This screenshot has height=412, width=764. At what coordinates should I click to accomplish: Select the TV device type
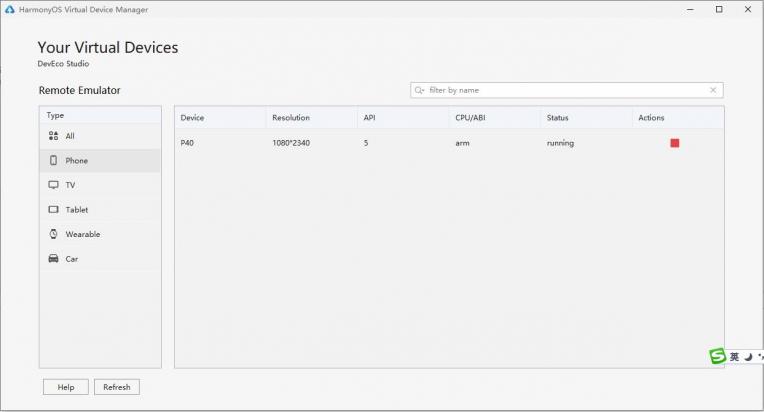coord(100,185)
